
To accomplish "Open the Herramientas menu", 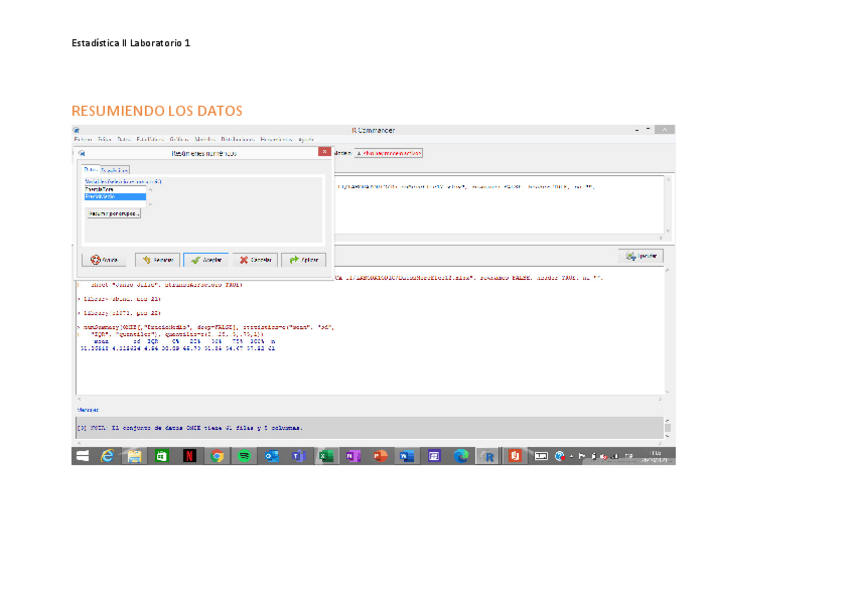I will 276,139.
